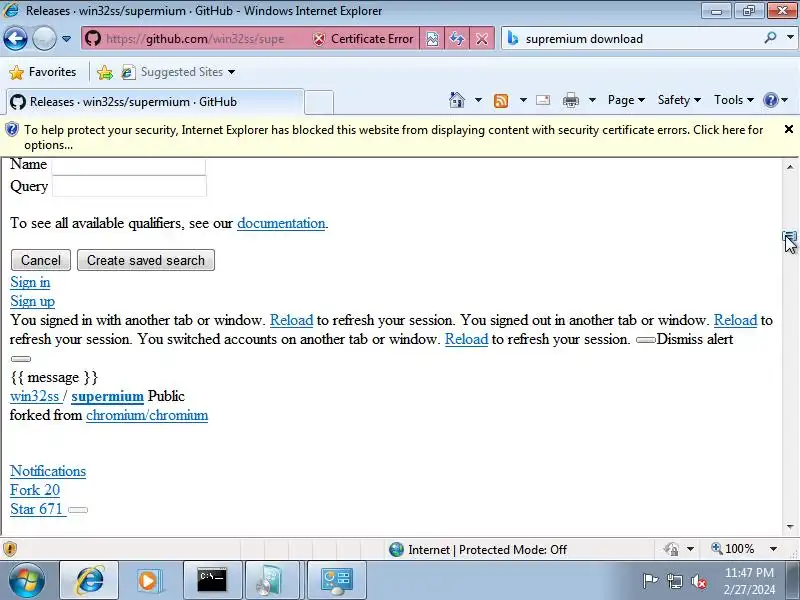Add to Favorites bar icon
The image size is (800, 600).
pos(105,72)
